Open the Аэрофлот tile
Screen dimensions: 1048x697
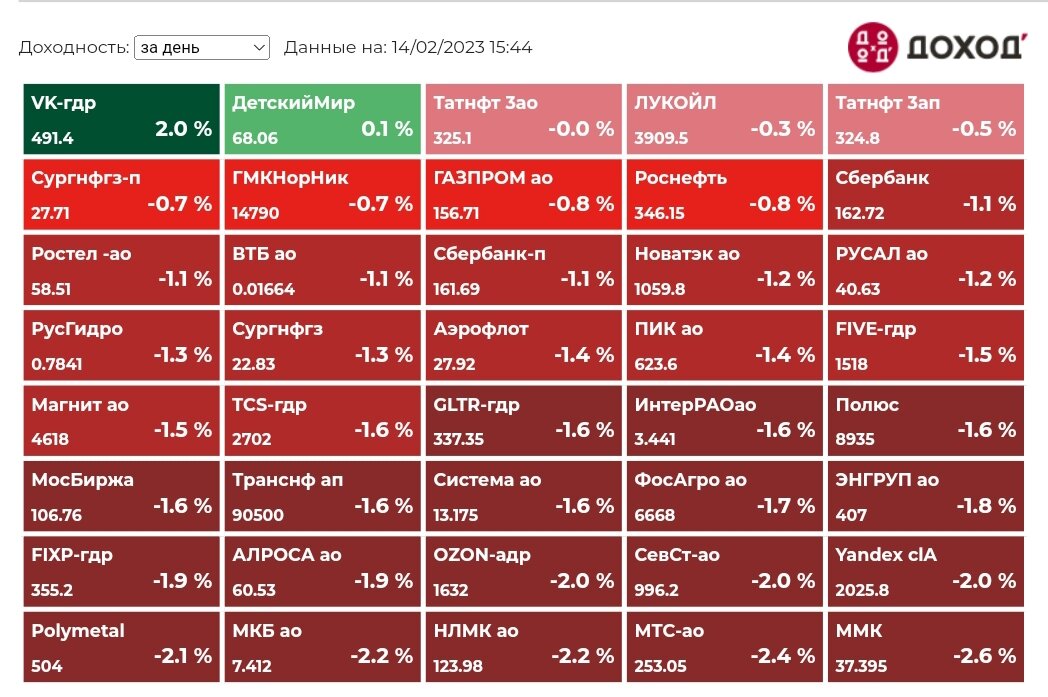point(524,345)
